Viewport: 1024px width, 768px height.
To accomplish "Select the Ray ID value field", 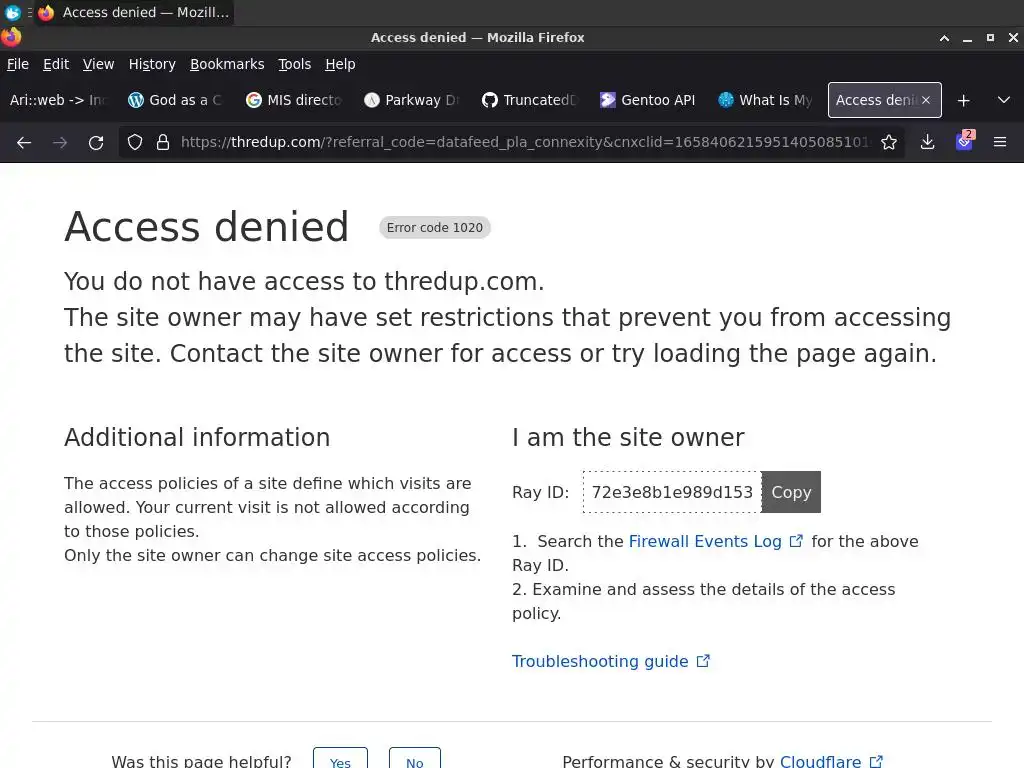I will point(672,492).
